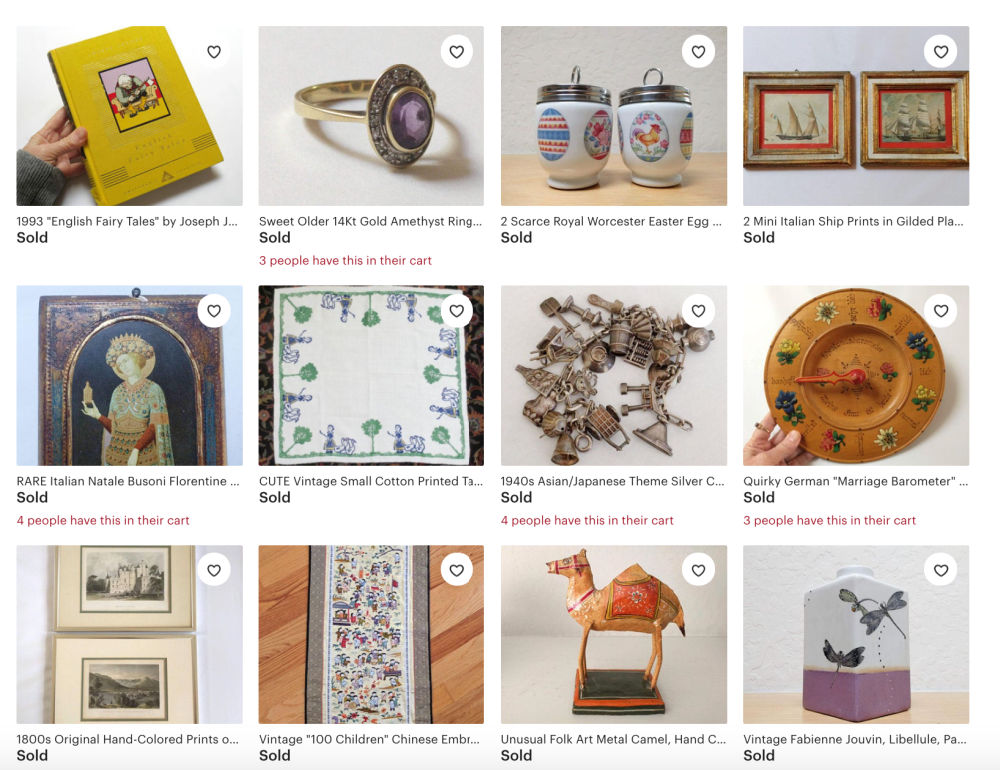Open the folk art camel figurine image

pos(614,634)
